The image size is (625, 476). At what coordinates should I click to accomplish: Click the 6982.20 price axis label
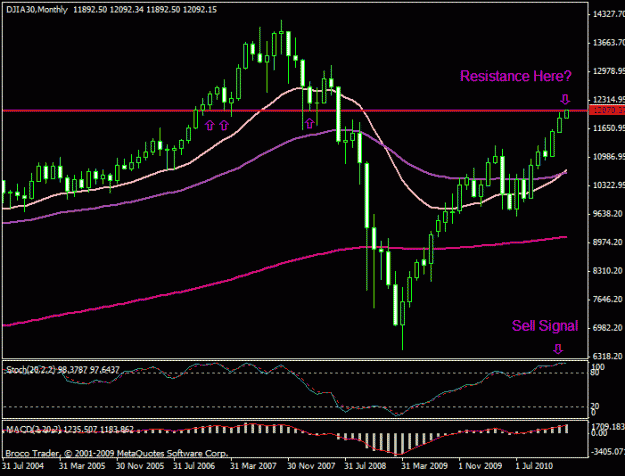point(608,328)
